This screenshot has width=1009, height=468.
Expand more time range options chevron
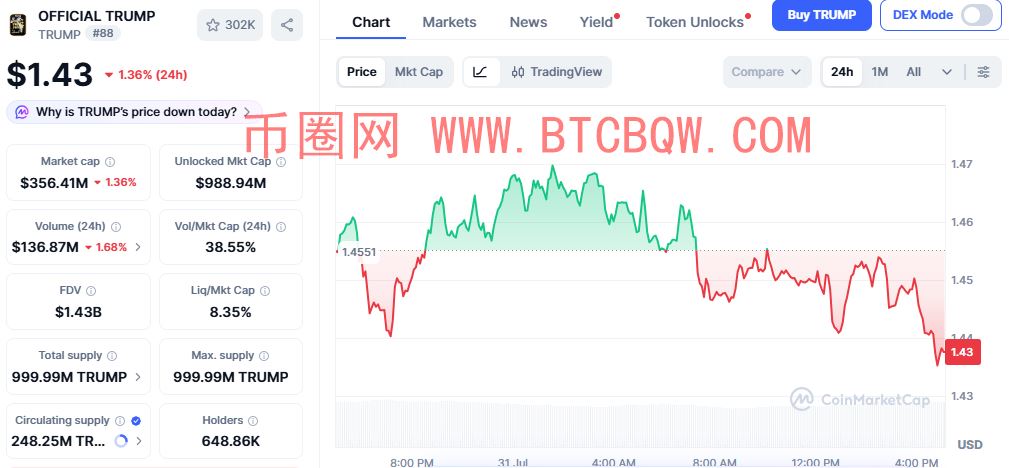coord(947,72)
